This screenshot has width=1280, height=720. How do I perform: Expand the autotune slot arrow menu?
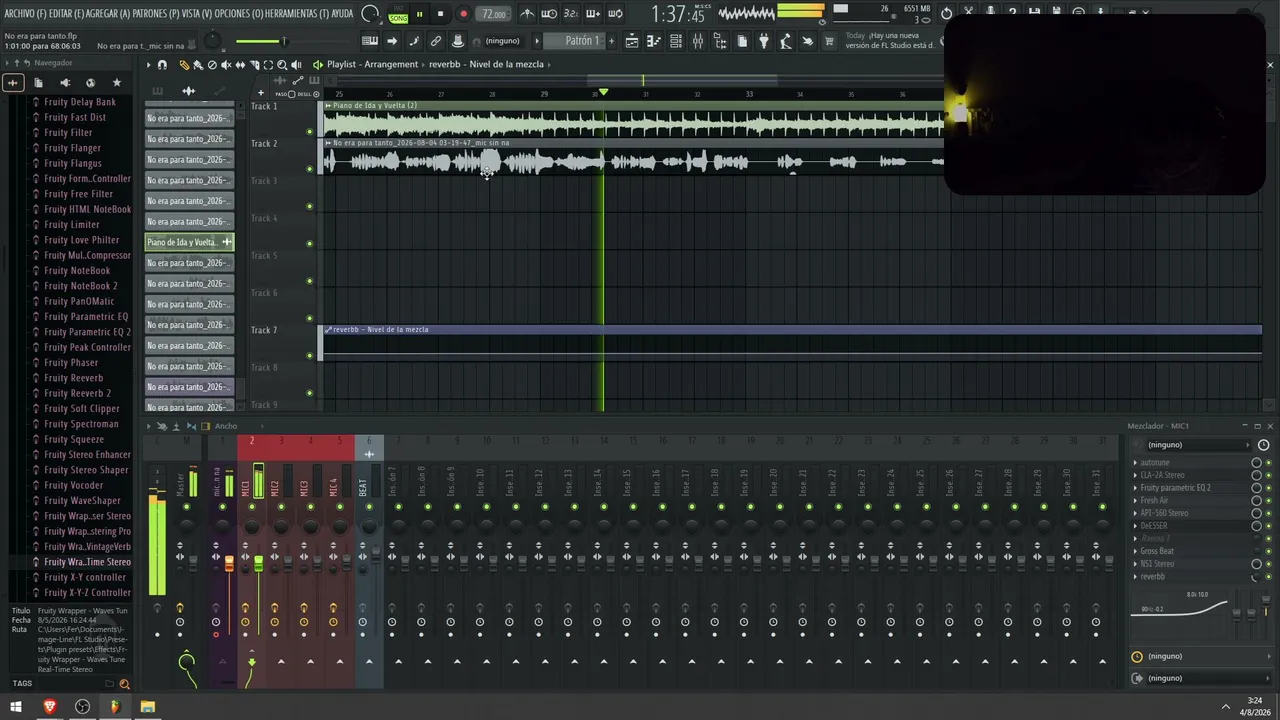pyautogui.click(x=1135, y=463)
